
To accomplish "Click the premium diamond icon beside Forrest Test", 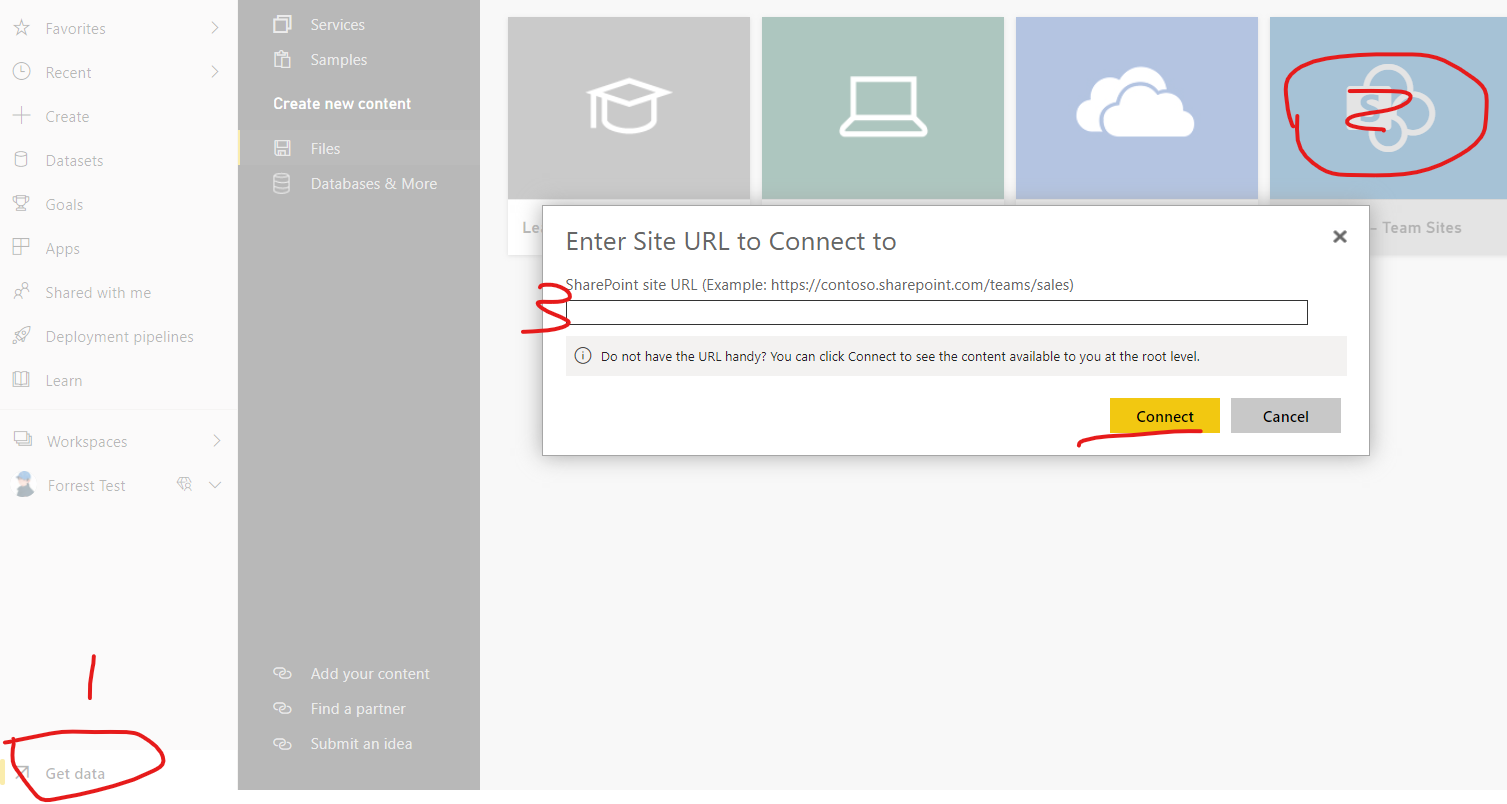I will pos(184,485).
